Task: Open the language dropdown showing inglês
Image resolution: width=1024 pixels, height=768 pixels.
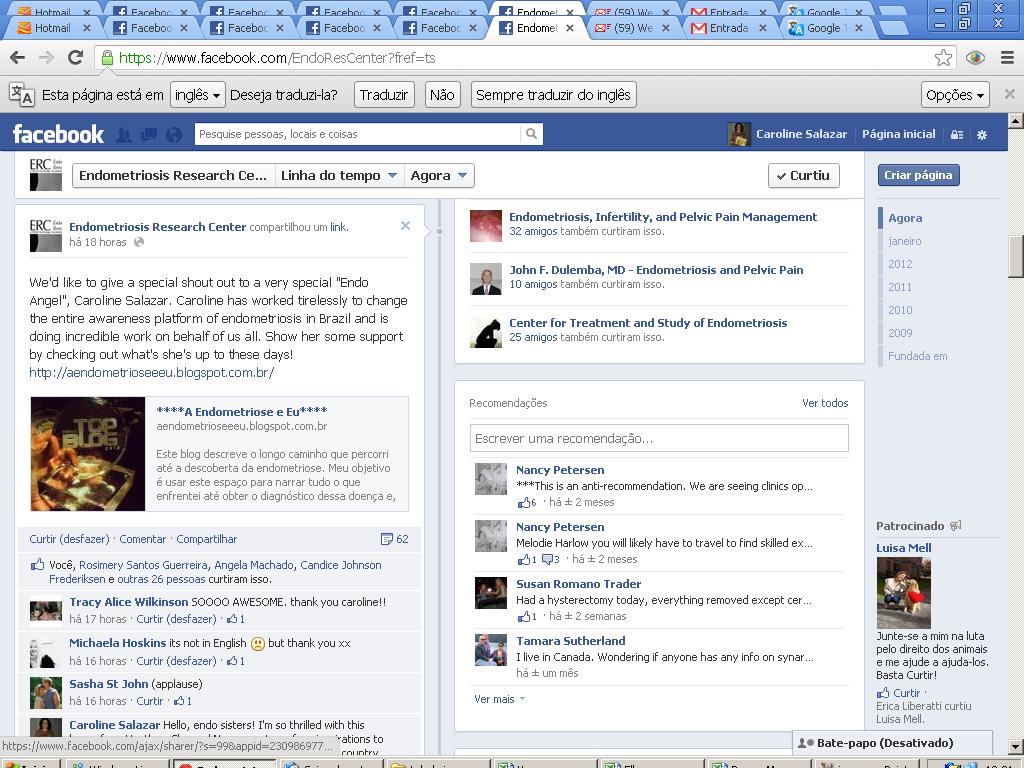Action: (198, 95)
